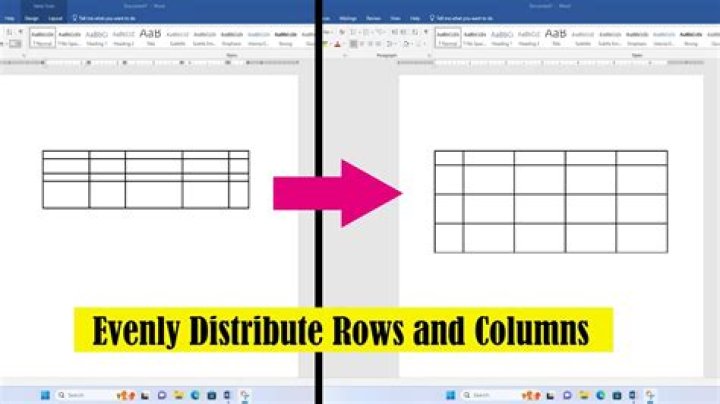Apply the Normal style in the left window
The width and height of the screenshot is (720, 404).
[x=42, y=38]
